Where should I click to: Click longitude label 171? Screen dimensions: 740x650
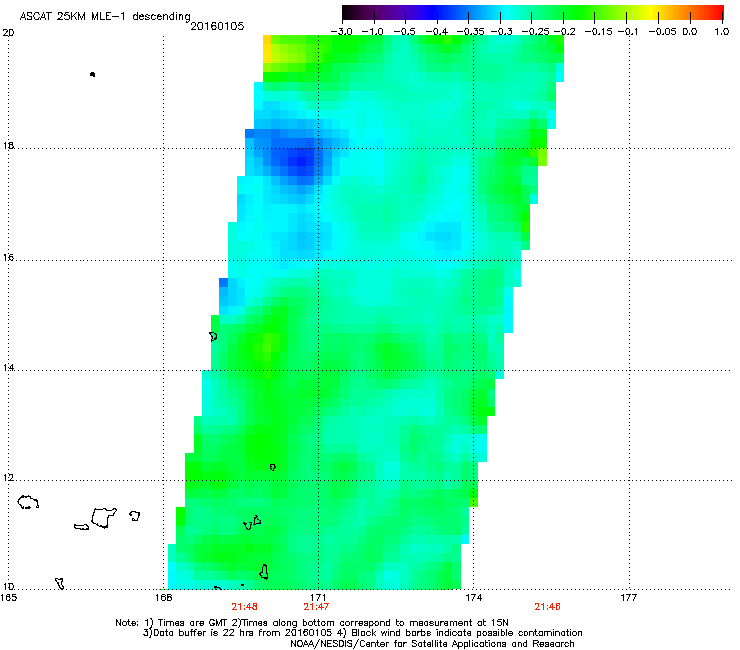[318, 598]
